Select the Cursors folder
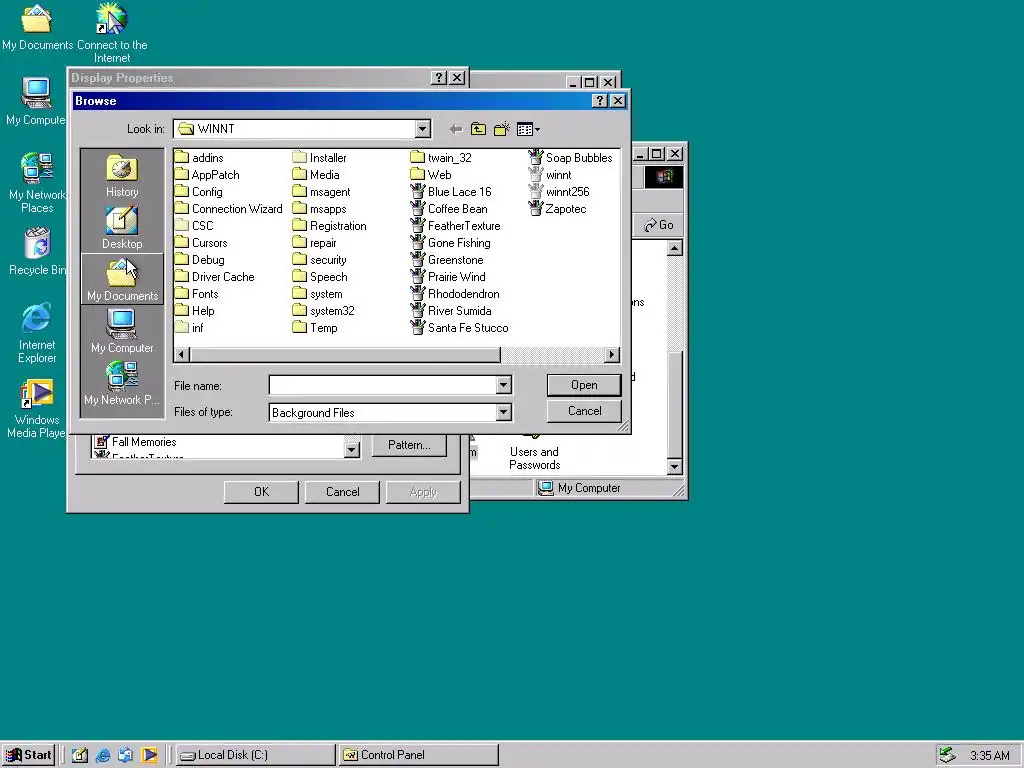 pyautogui.click(x=202, y=243)
